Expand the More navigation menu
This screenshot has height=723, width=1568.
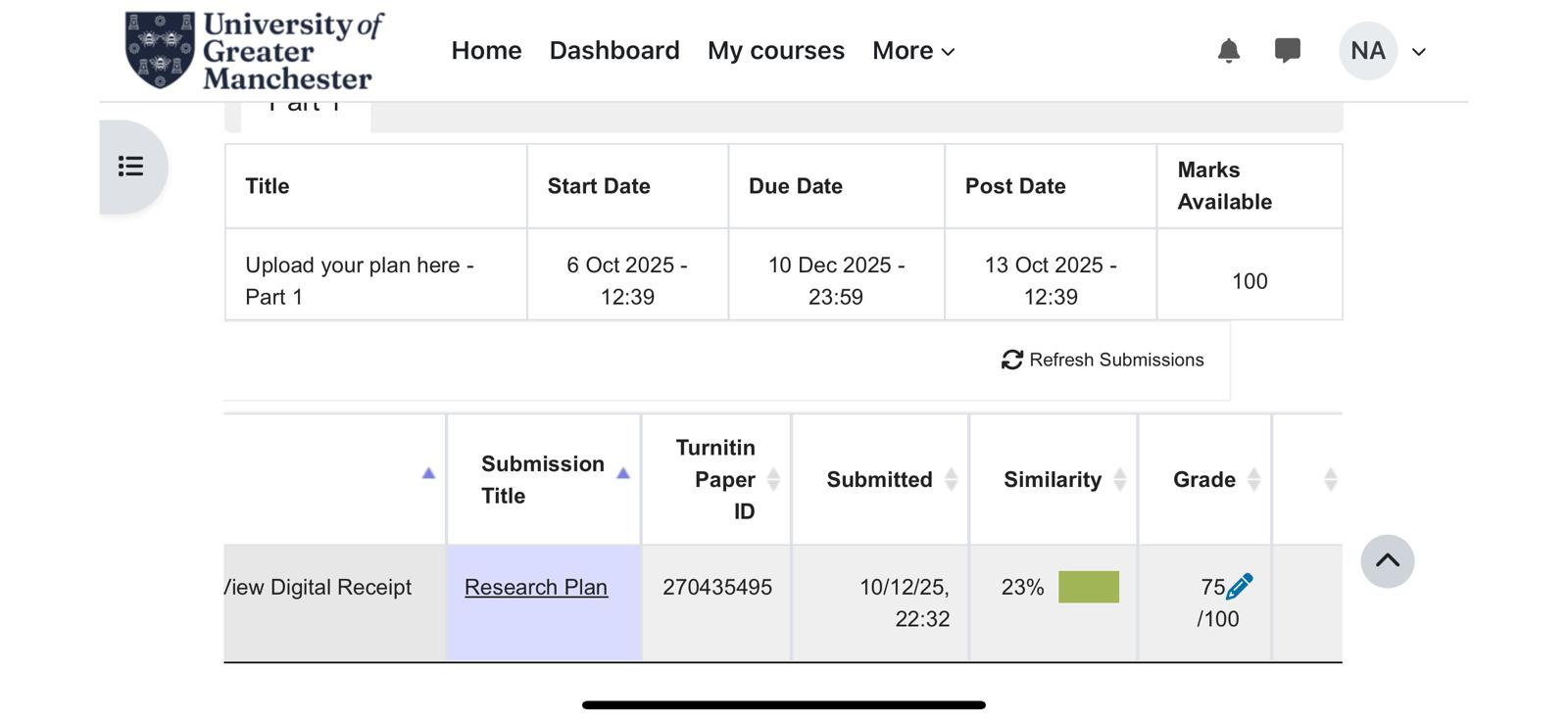tap(911, 50)
